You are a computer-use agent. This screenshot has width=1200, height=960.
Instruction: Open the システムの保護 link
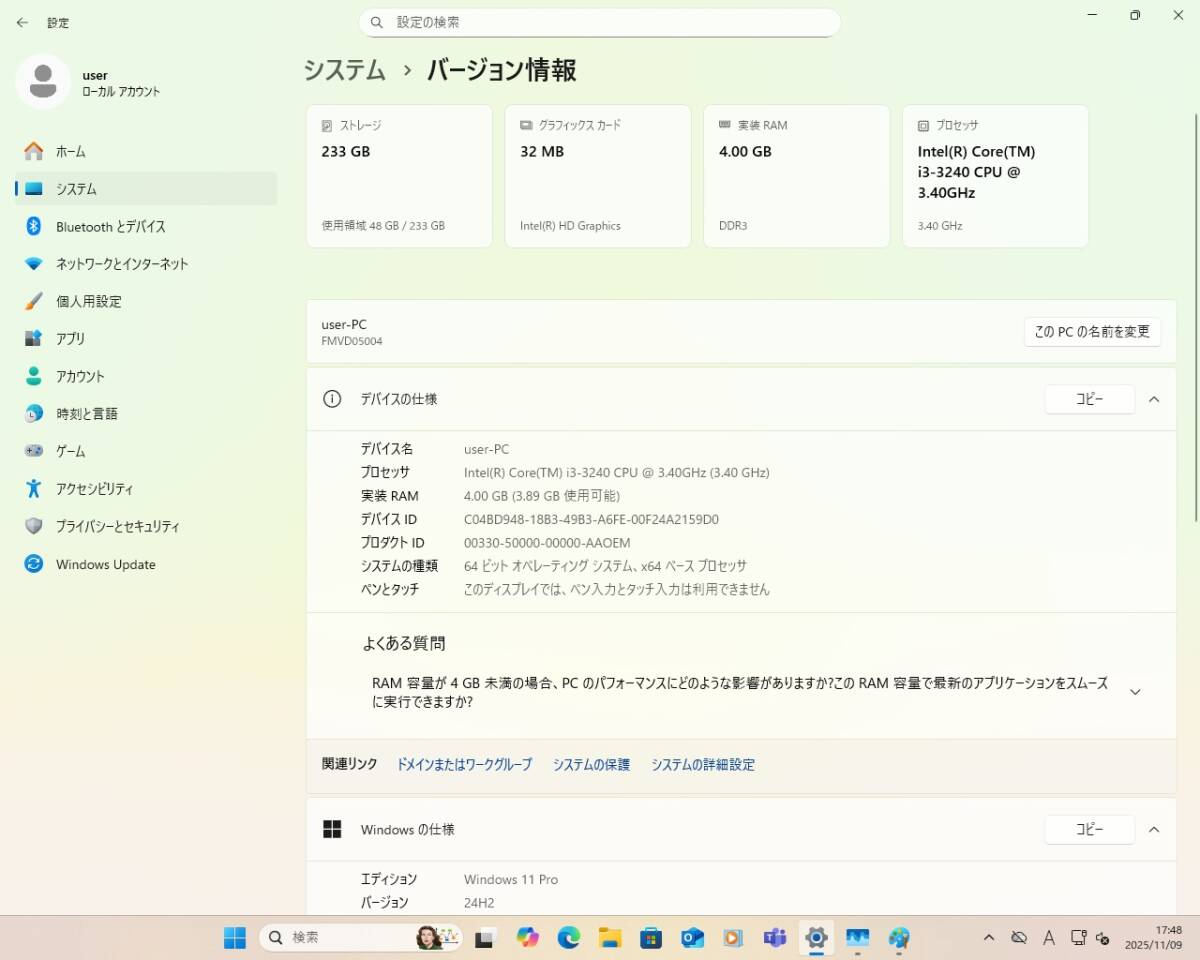591,764
